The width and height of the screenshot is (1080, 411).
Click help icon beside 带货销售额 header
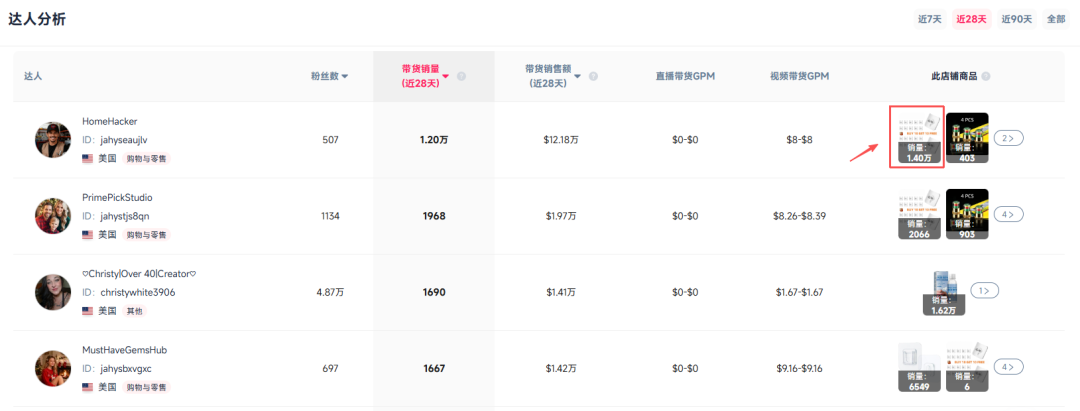pos(593,76)
